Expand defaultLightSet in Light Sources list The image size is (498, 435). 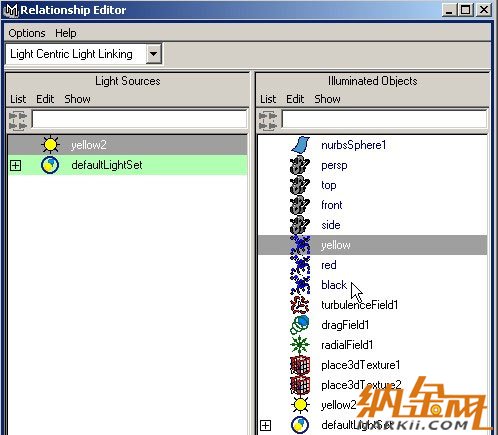pyautogui.click(x=15, y=165)
